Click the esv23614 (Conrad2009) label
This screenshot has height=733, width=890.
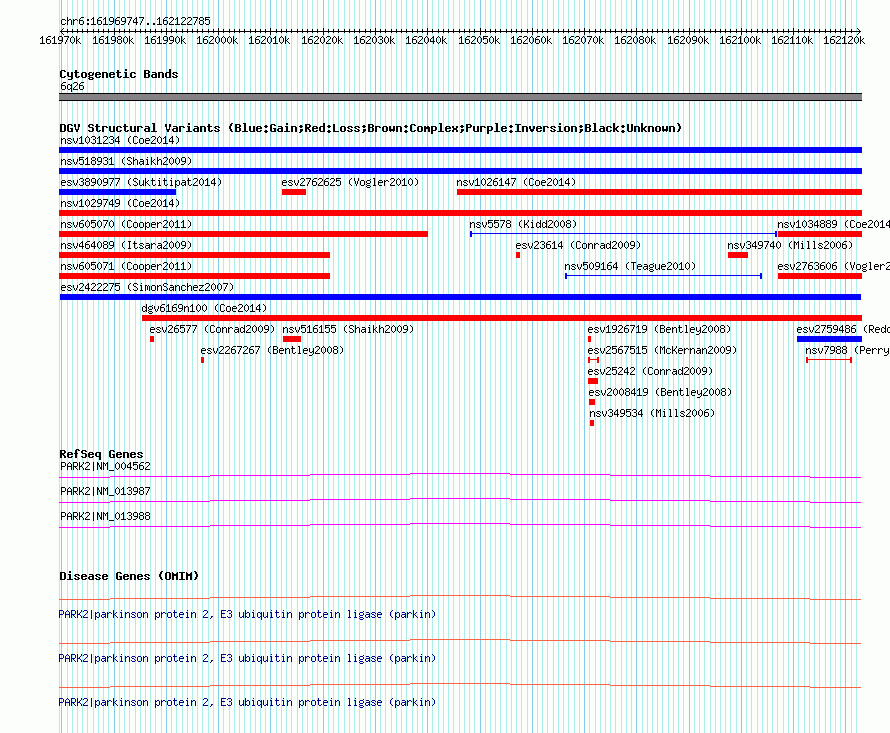[578, 245]
